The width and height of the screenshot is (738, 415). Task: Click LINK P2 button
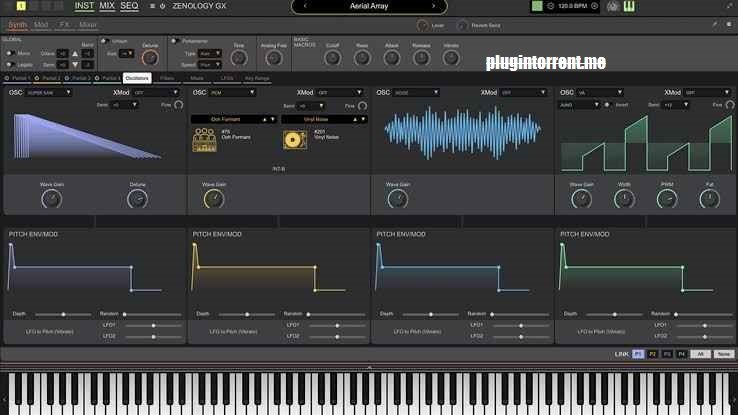click(652, 354)
